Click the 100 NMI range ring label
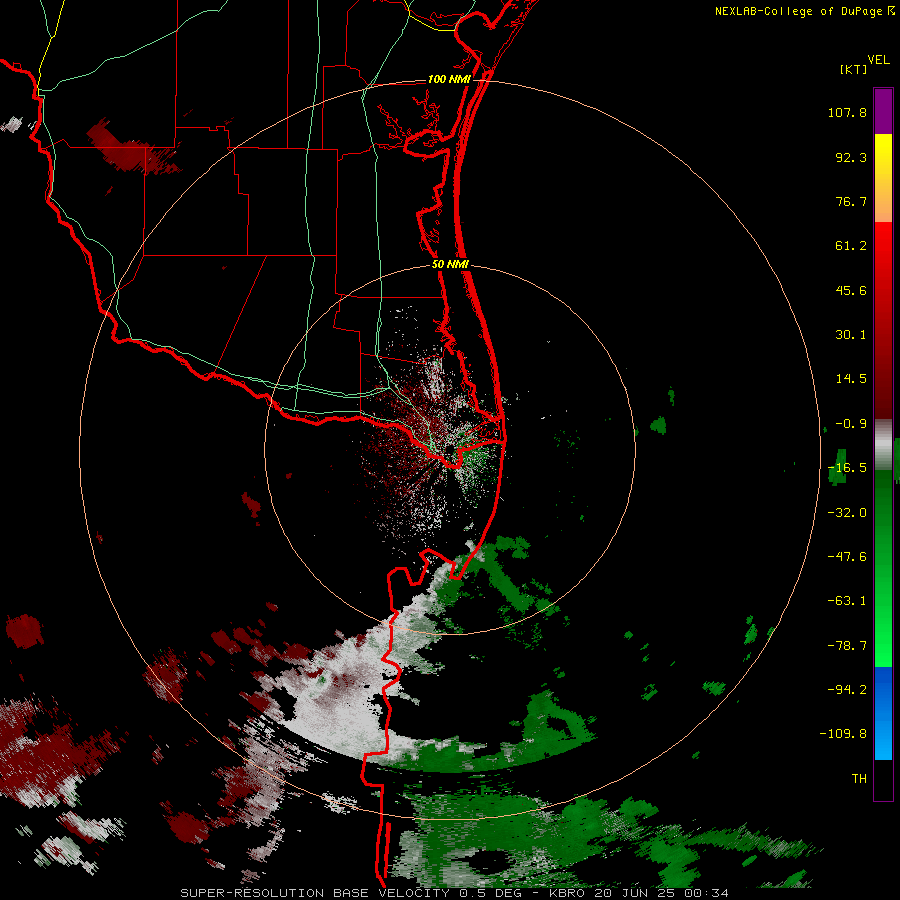This screenshot has width=900, height=900. [x=449, y=79]
